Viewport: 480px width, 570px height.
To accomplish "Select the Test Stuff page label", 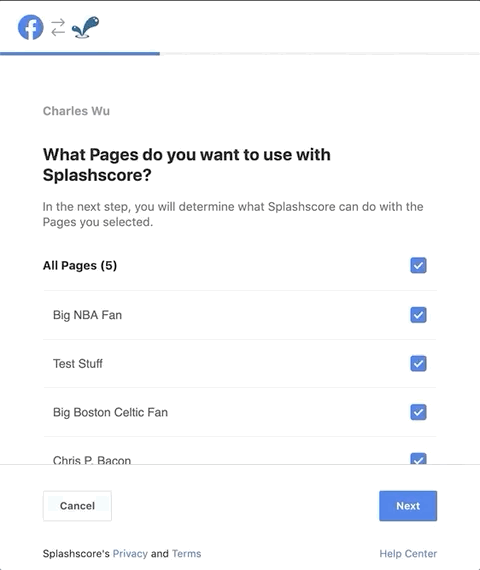I will tap(78, 364).
